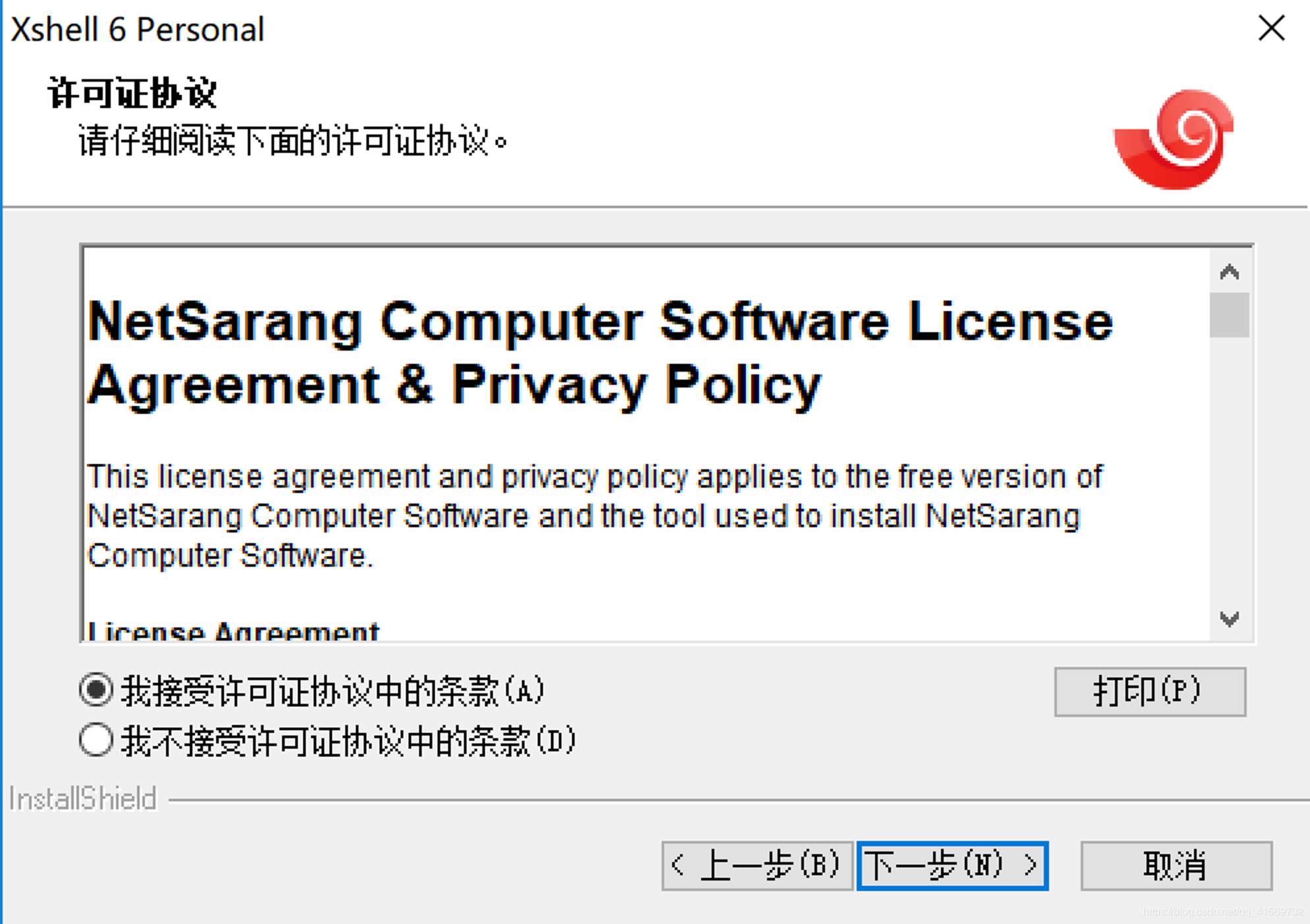The image size is (1310, 924).
Task: Select 我接受许可证协议中的条款(A) radio button
Action: [x=96, y=690]
